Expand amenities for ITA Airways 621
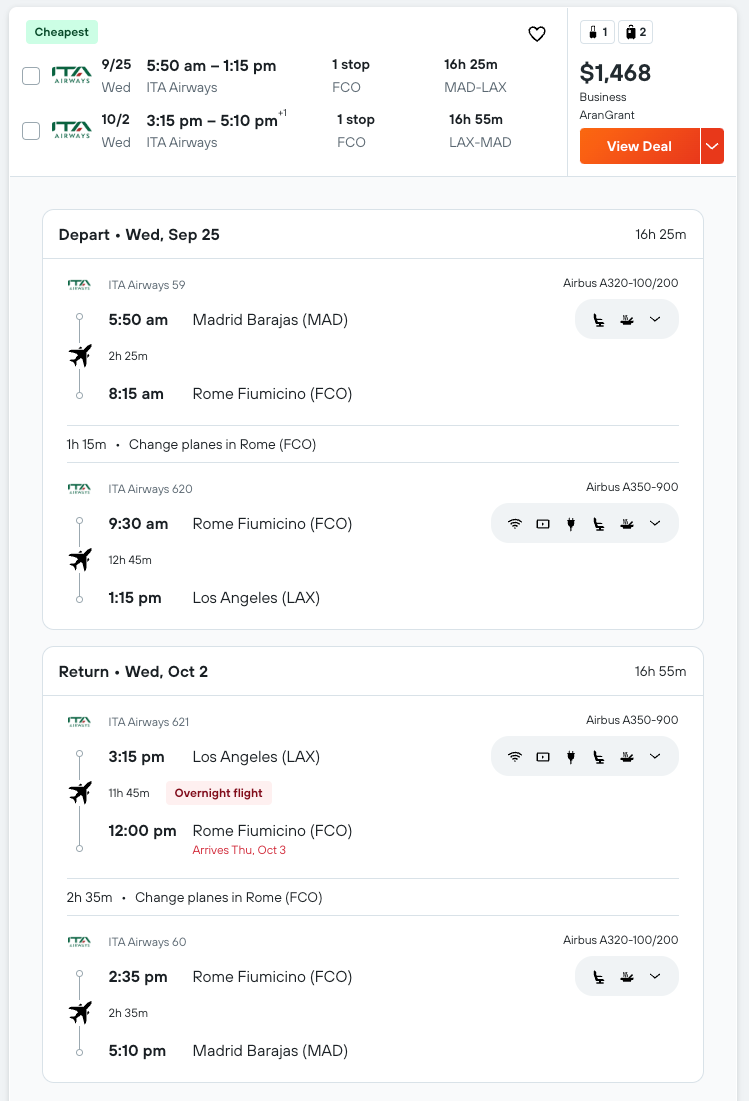Viewport: 749px width, 1101px height. click(655, 756)
